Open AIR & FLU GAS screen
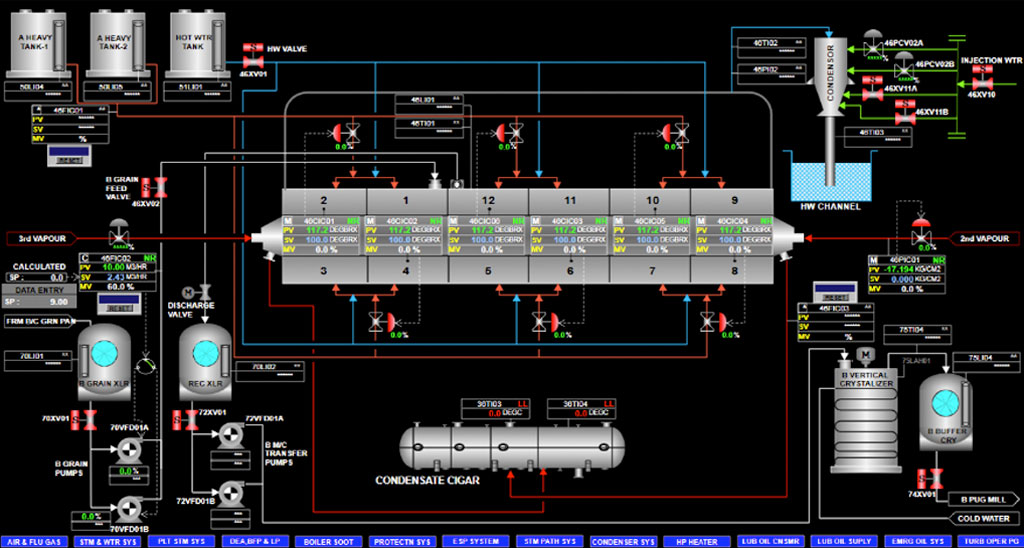Image resolution: width=1024 pixels, height=548 pixels. (x=35, y=542)
